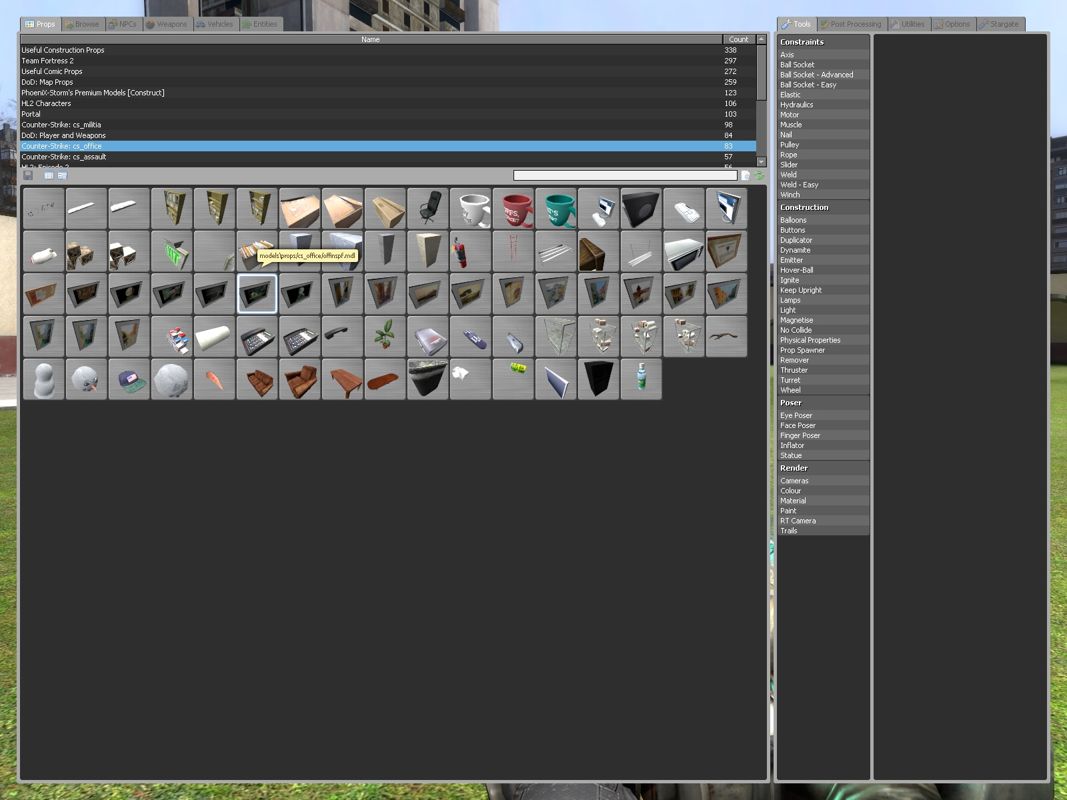Spawn the snowman body prop
The width and height of the screenshot is (1067, 800).
(x=44, y=380)
